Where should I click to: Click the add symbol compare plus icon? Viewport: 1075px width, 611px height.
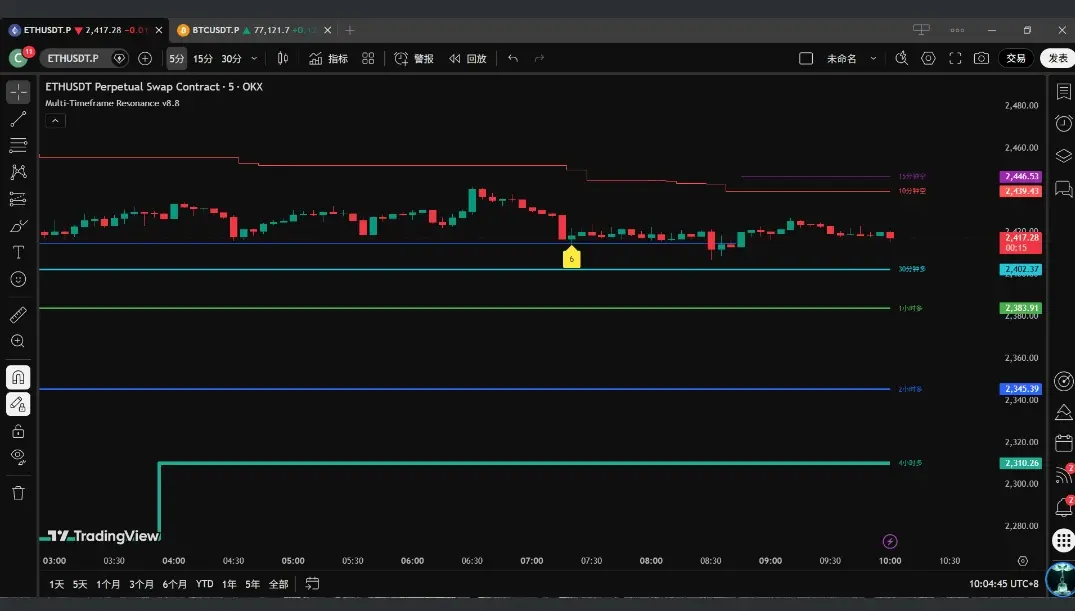point(145,58)
